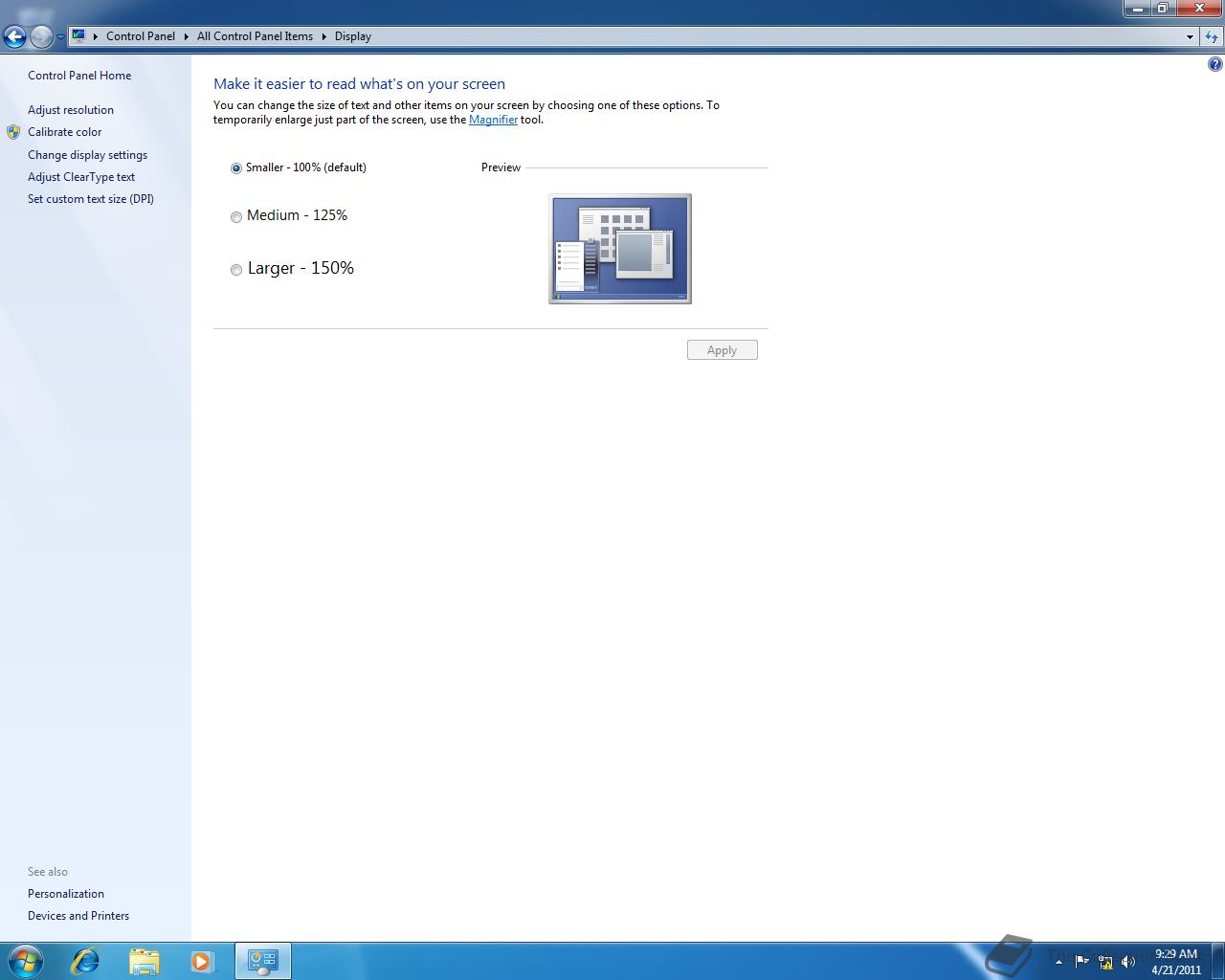Select Smaller - 100% (default) option
This screenshot has width=1225, height=980.
click(299, 167)
